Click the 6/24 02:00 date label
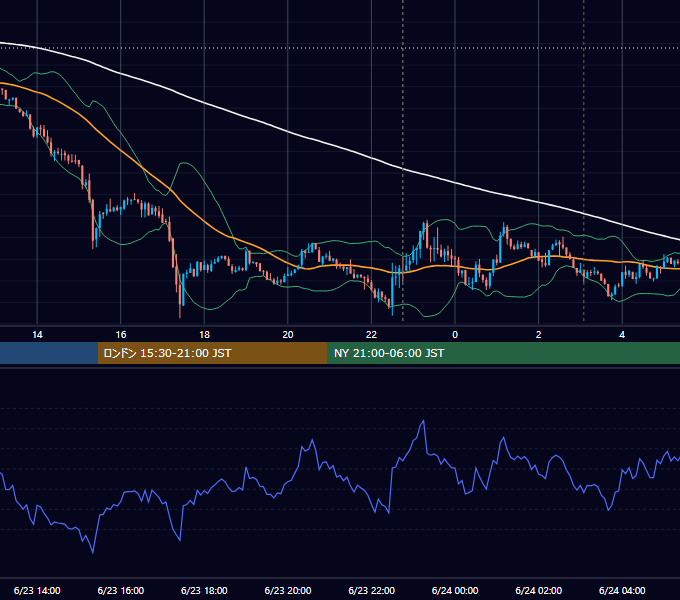The width and height of the screenshot is (680, 600). 538,590
